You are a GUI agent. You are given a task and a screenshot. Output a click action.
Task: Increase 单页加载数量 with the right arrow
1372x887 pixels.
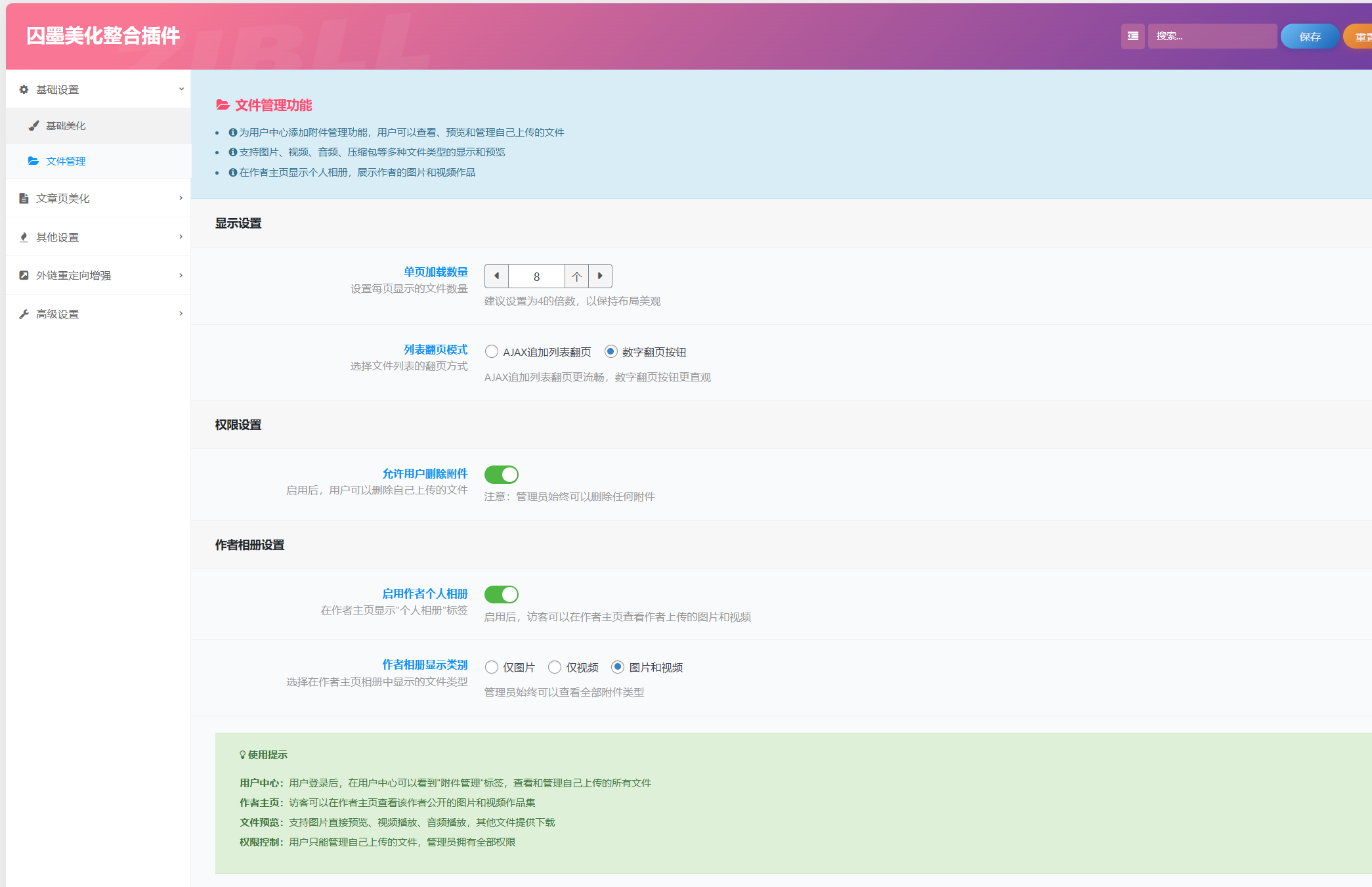(x=600, y=276)
